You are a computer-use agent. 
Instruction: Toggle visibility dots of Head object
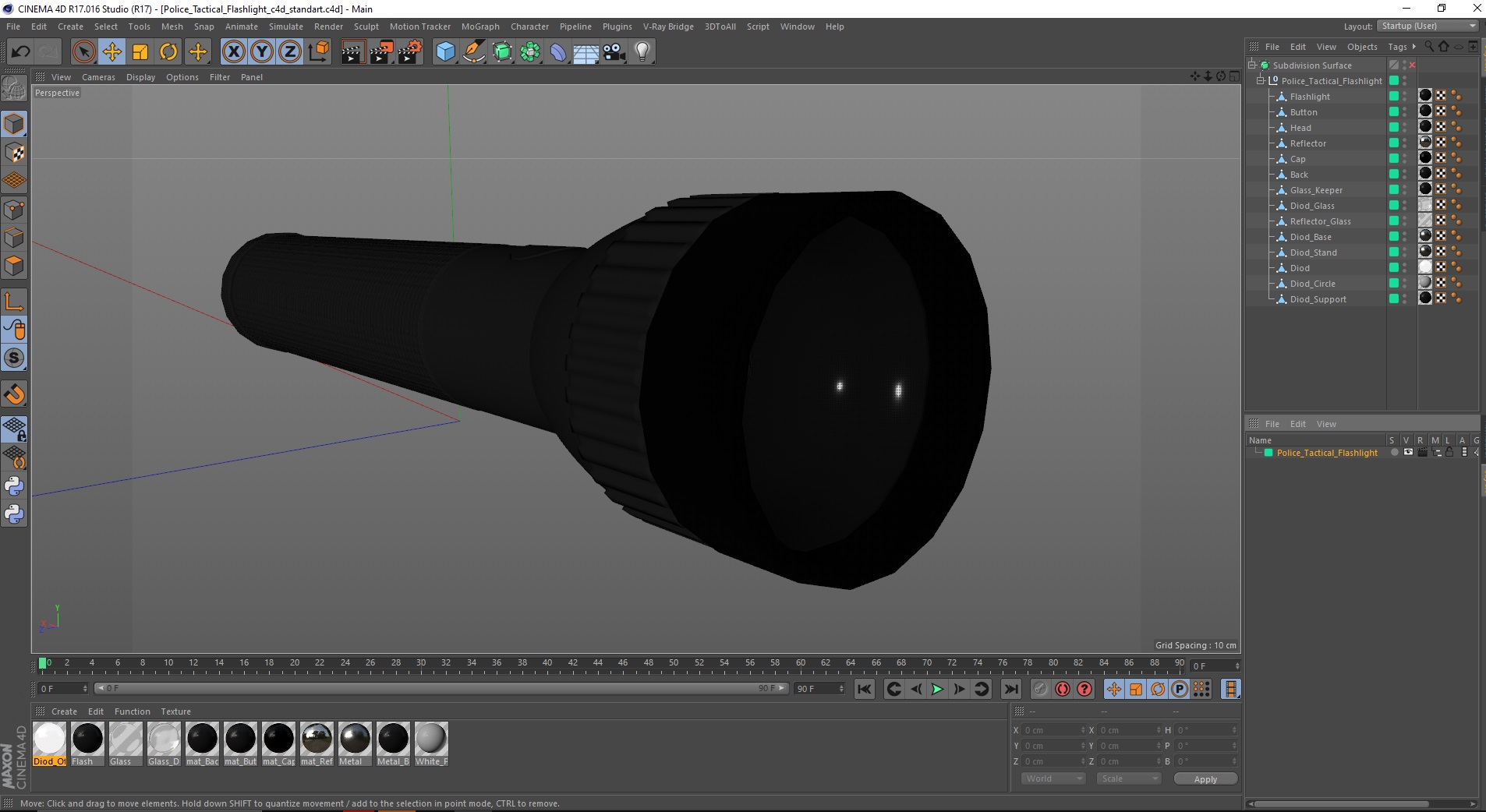click(1405, 127)
